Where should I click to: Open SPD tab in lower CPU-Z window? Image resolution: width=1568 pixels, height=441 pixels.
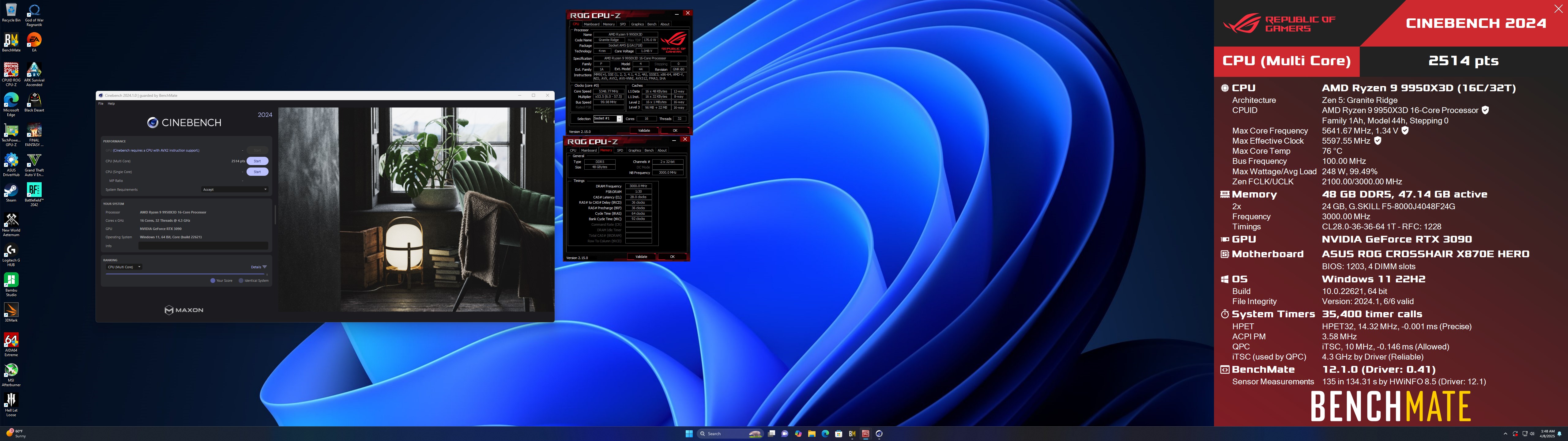tap(620, 150)
